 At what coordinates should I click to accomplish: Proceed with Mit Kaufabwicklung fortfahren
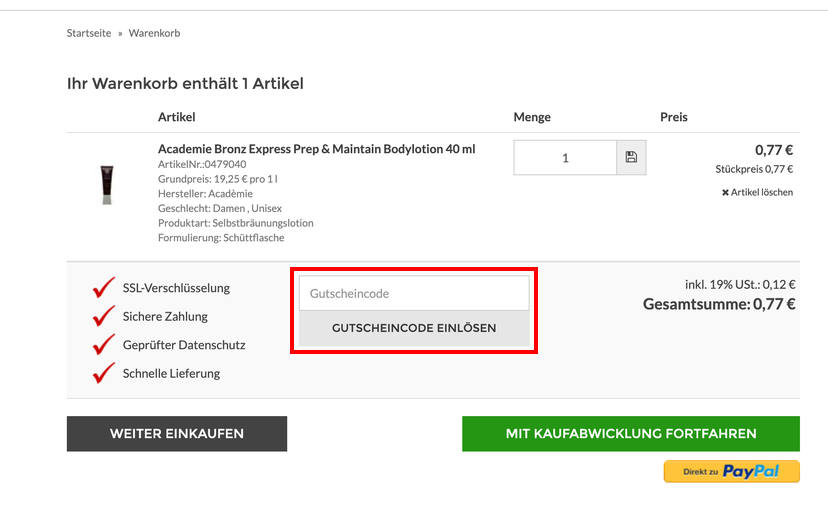pyautogui.click(x=631, y=434)
